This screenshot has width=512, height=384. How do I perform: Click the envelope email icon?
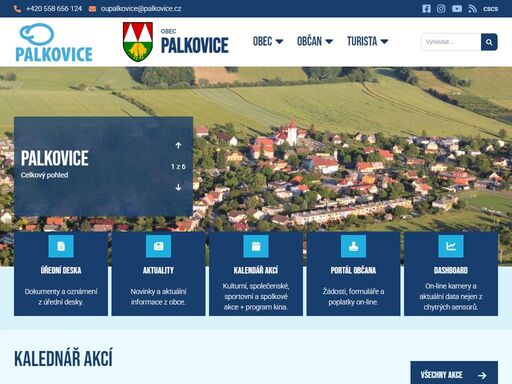click(92, 9)
